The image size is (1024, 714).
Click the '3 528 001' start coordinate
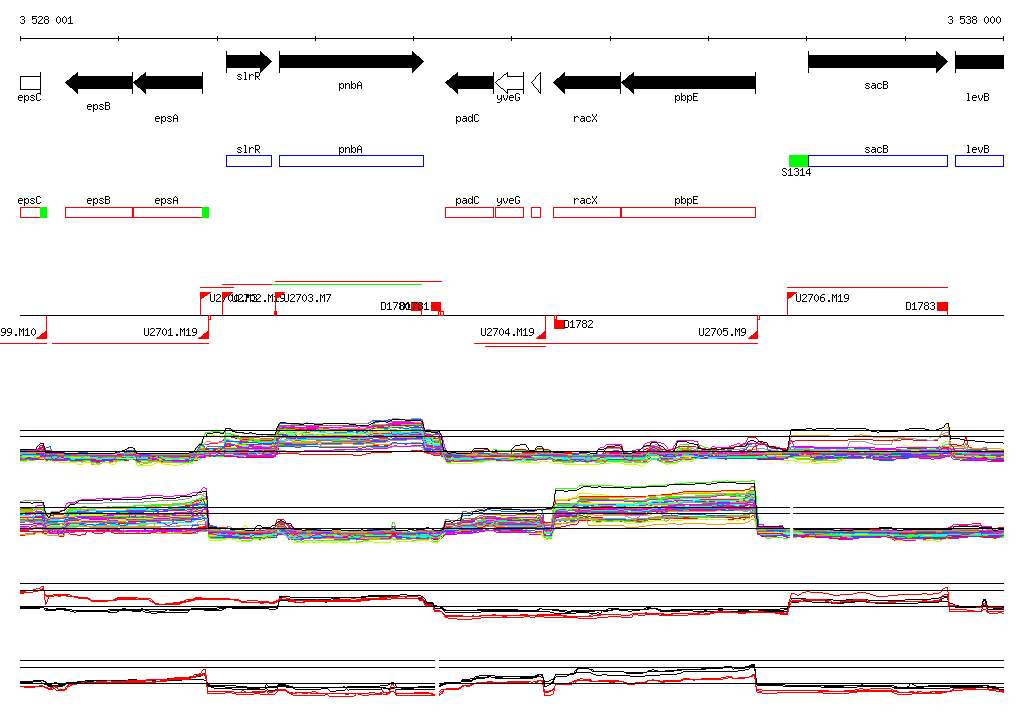click(46, 20)
